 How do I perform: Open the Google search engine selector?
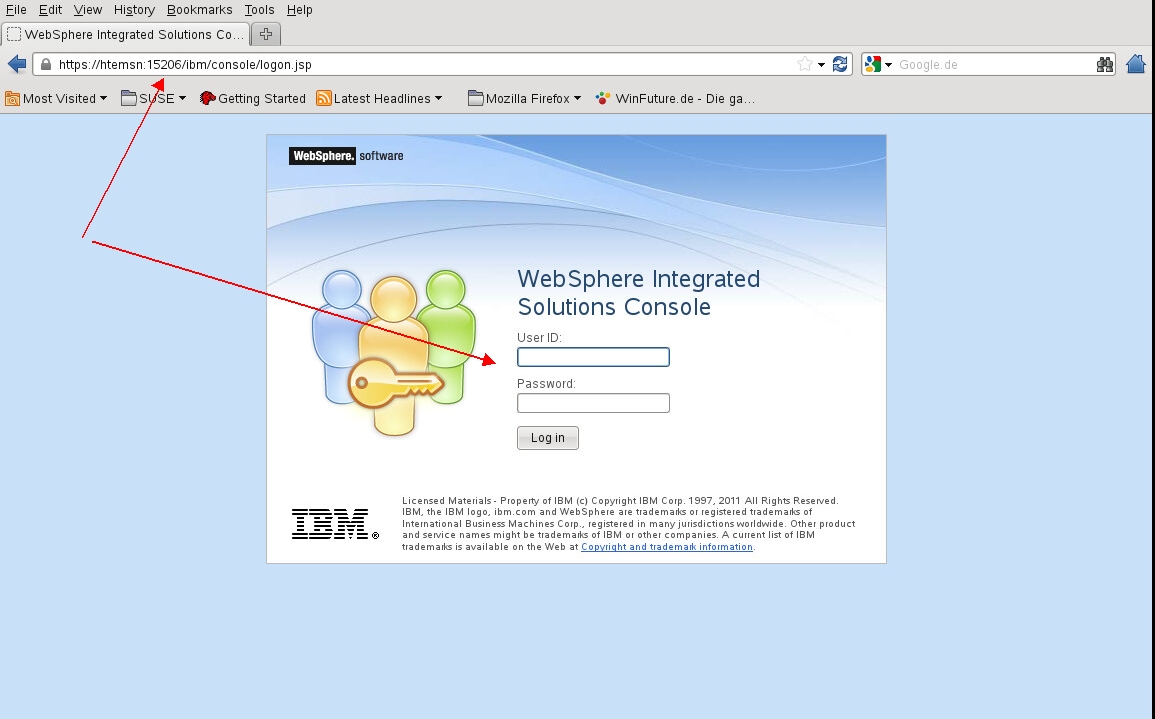[x=879, y=65]
